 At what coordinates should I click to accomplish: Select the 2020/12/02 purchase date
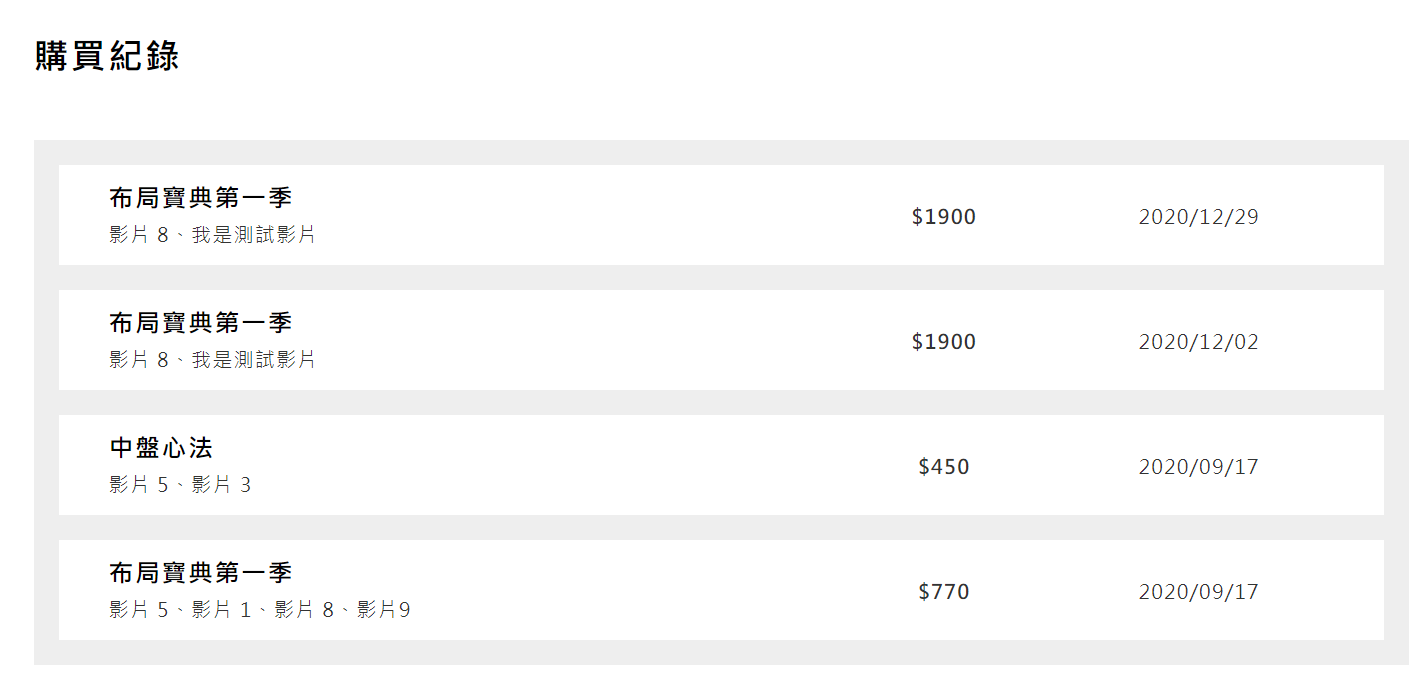click(1198, 342)
